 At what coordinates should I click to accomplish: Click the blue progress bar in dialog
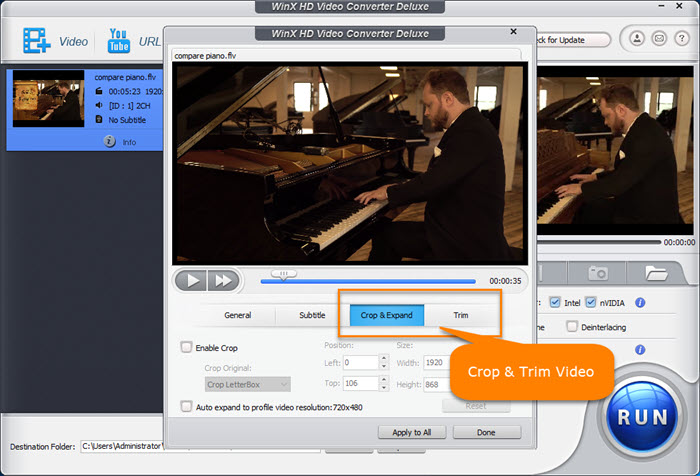coord(368,282)
